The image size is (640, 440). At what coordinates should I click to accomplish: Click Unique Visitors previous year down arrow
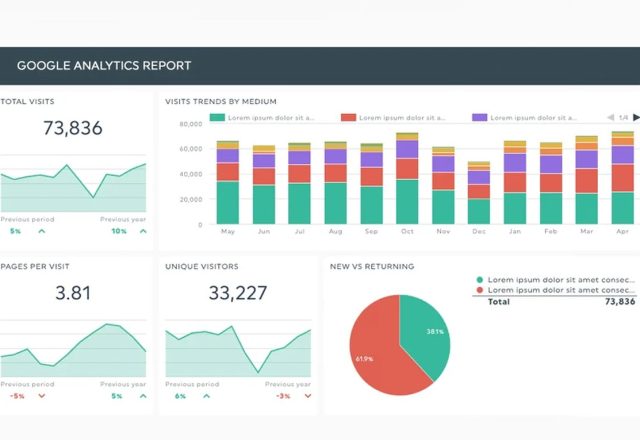pyautogui.click(x=308, y=396)
